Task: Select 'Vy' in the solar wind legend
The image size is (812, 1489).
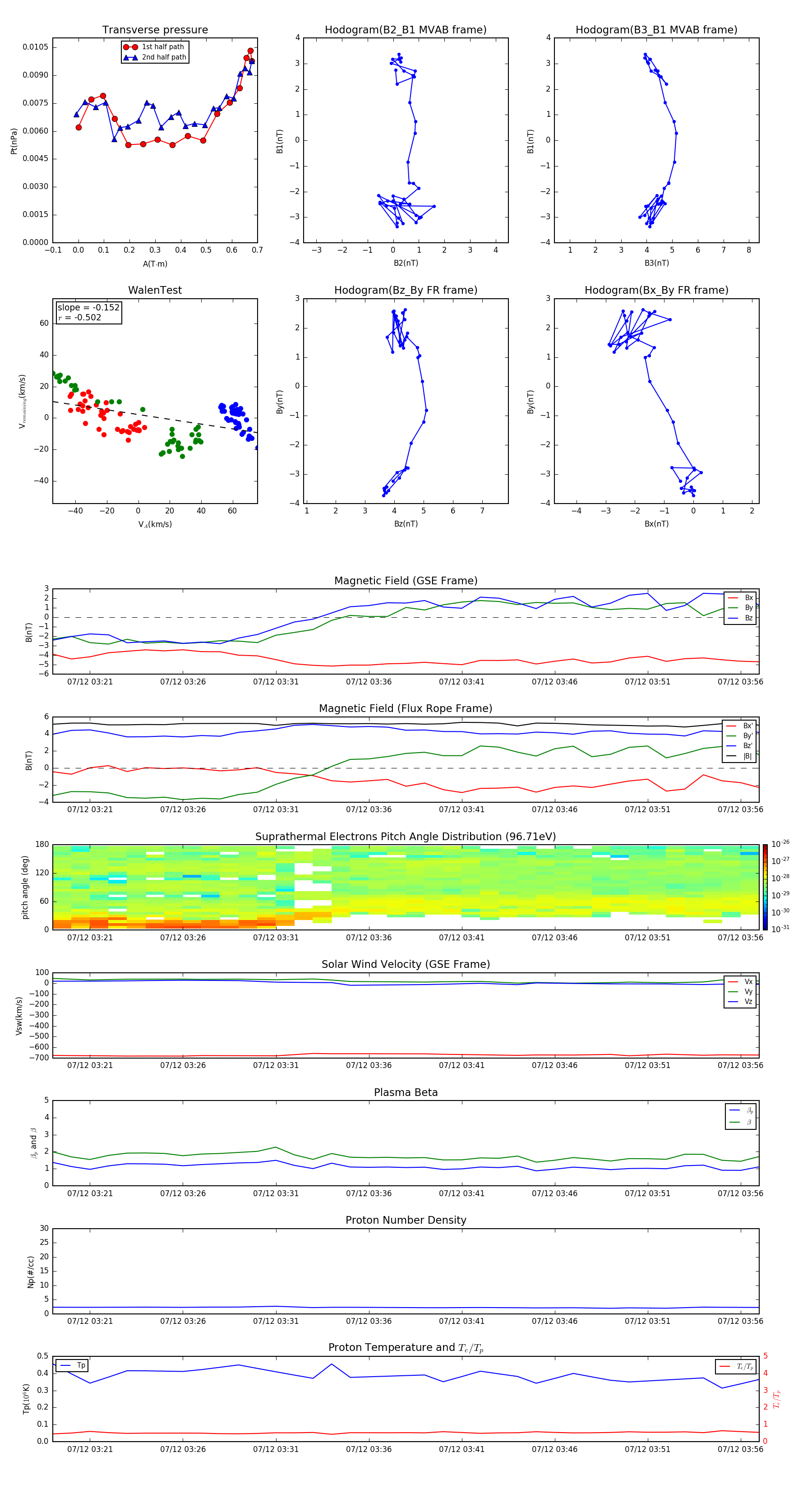Action: pyautogui.click(x=740, y=991)
